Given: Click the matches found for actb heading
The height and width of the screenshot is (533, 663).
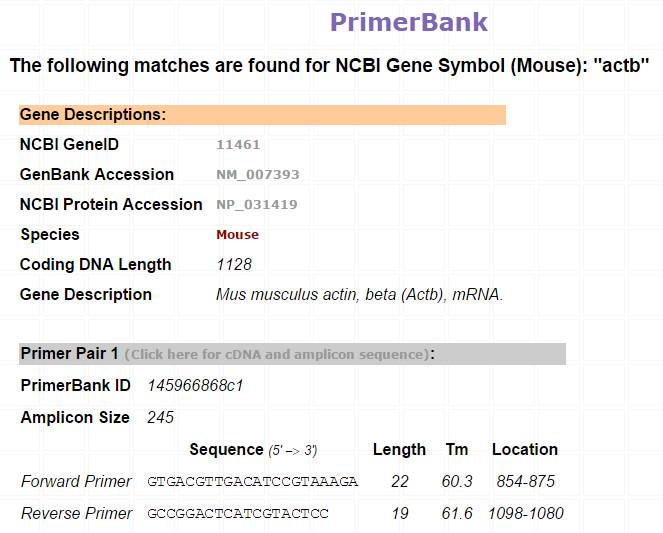Looking at the screenshot, I should click(x=329, y=66).
